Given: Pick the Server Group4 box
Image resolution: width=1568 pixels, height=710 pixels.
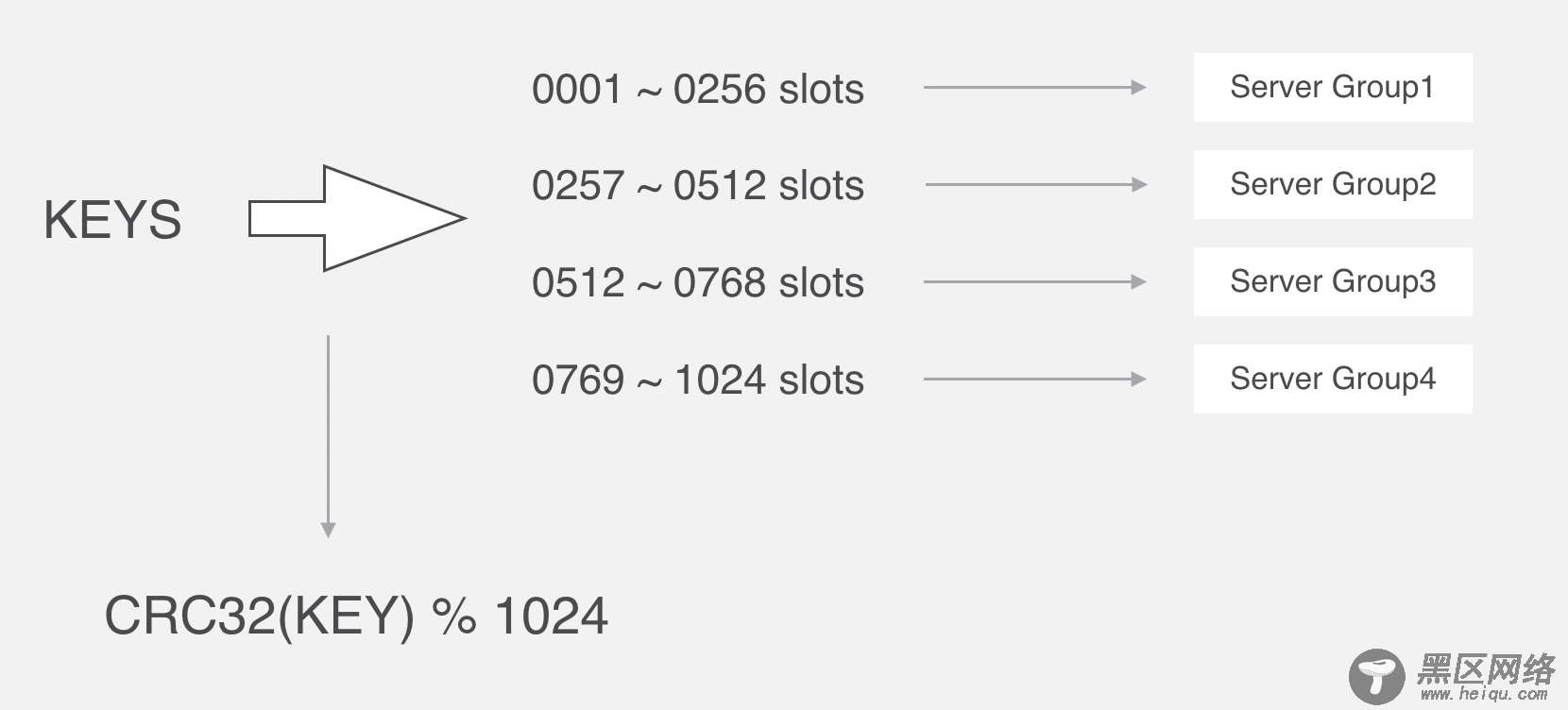Looking at the screenshot, I should 1332,380.
